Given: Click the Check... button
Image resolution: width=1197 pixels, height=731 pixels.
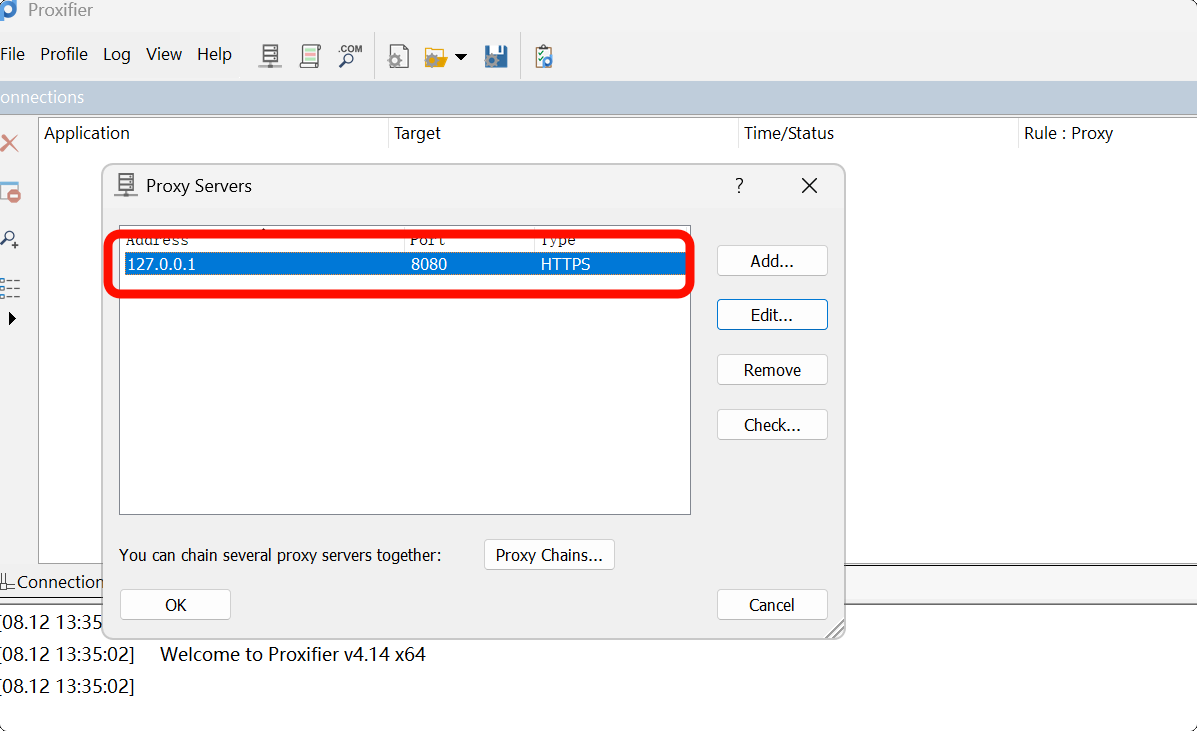Looking at the screenshot, I should click(x=771, y=425).
